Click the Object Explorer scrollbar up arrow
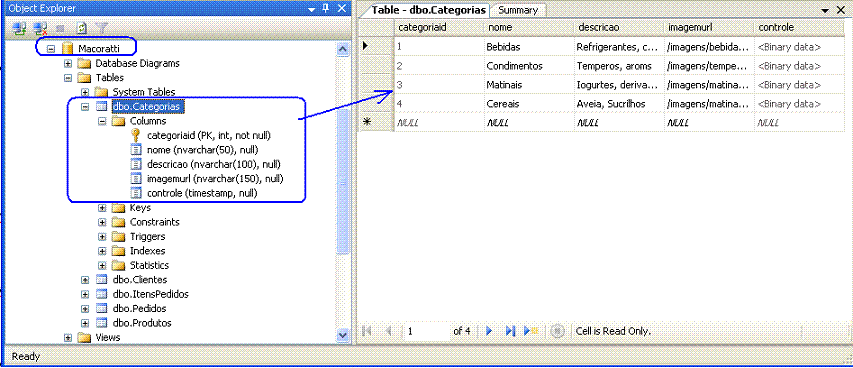Screen dimensions: 853x368 [x=342, y=49]
